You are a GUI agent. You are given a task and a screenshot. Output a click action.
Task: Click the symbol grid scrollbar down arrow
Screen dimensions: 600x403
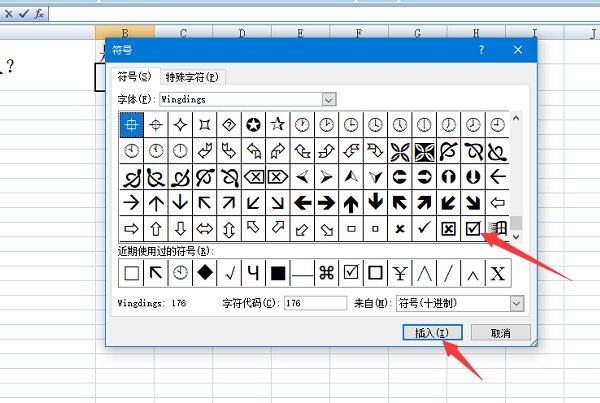coord(517,235)
